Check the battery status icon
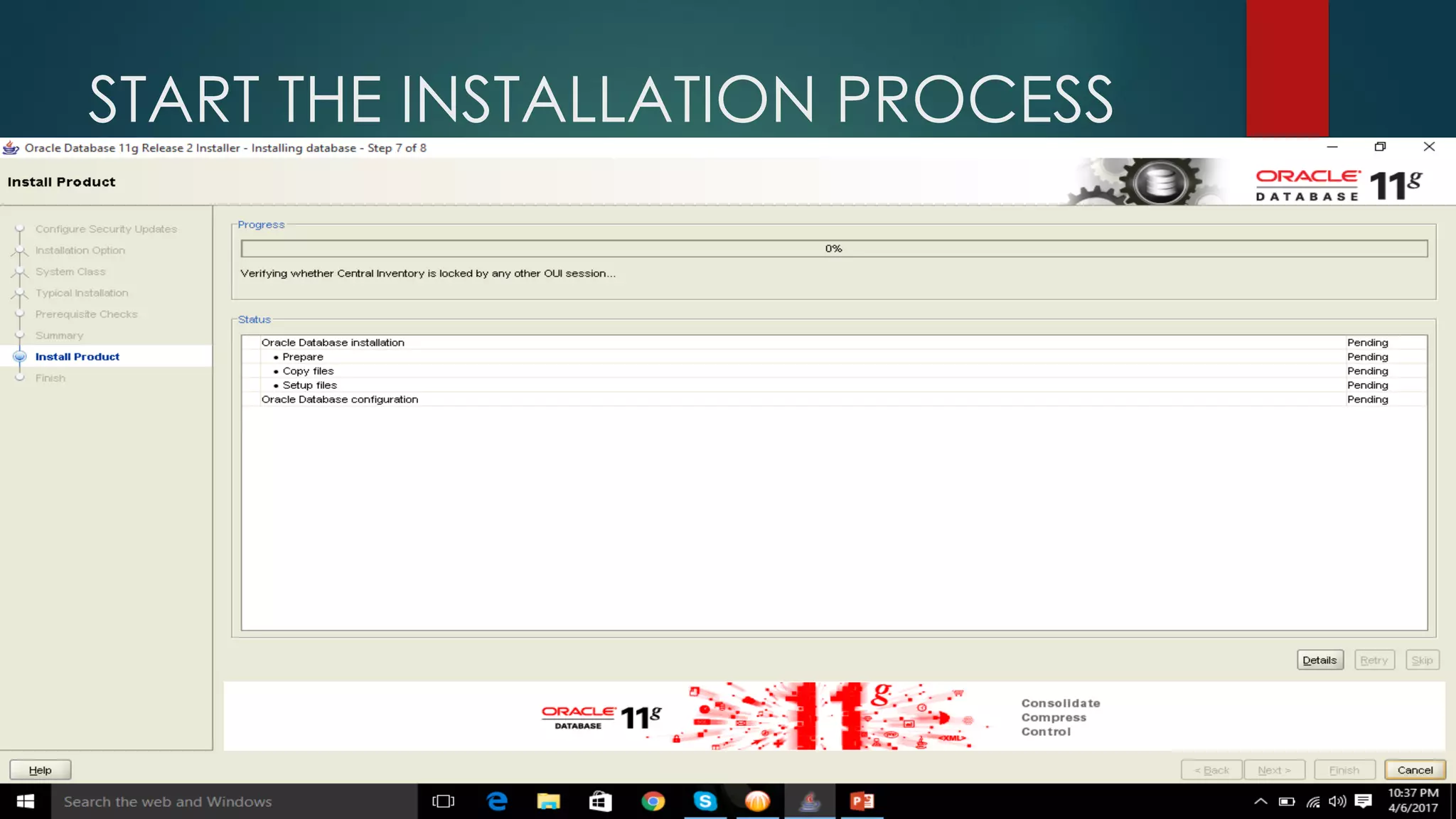1456x819 pixels. (x=1287, y=802)
